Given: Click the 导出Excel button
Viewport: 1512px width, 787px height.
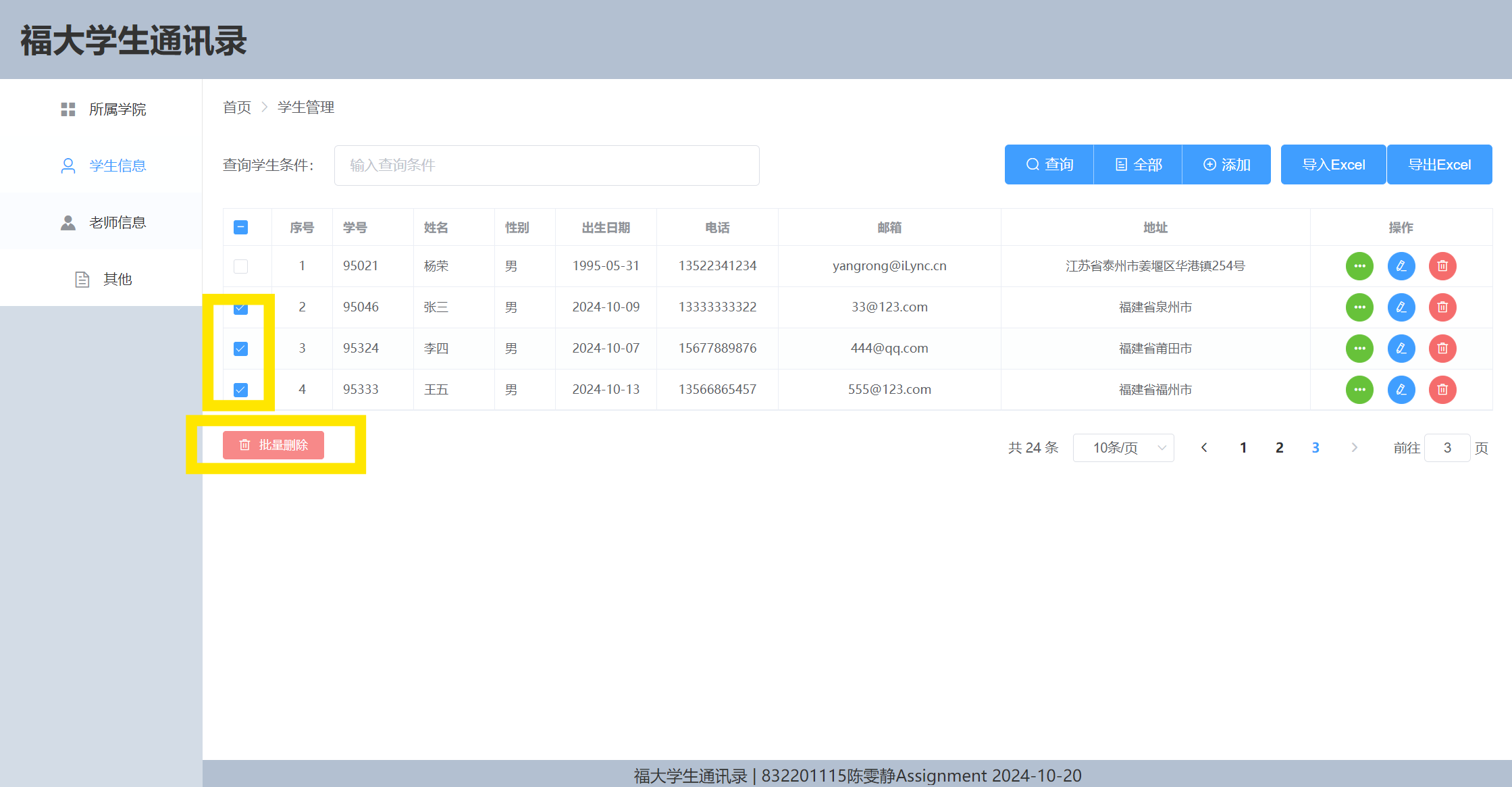Looking at the screenshot, I should click(x=1439, y=165).
